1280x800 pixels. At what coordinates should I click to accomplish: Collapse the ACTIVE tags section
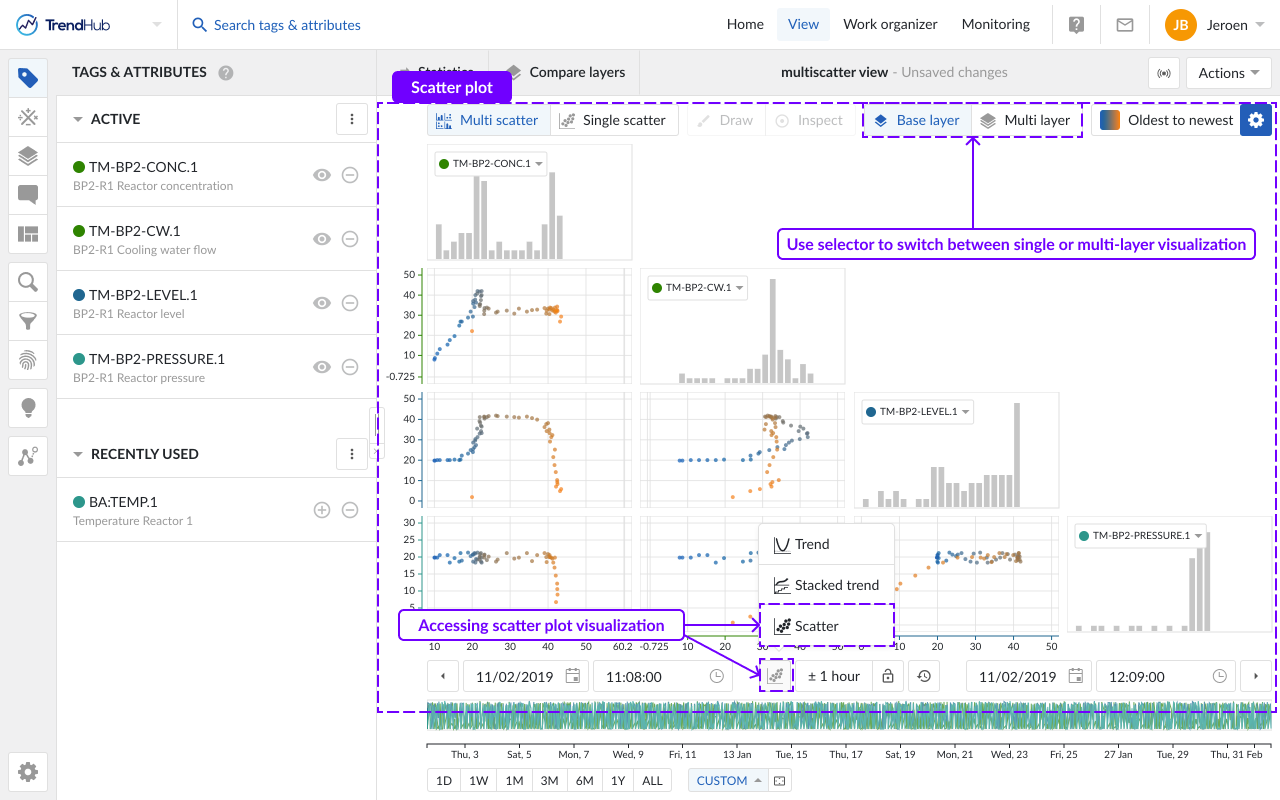78,119
